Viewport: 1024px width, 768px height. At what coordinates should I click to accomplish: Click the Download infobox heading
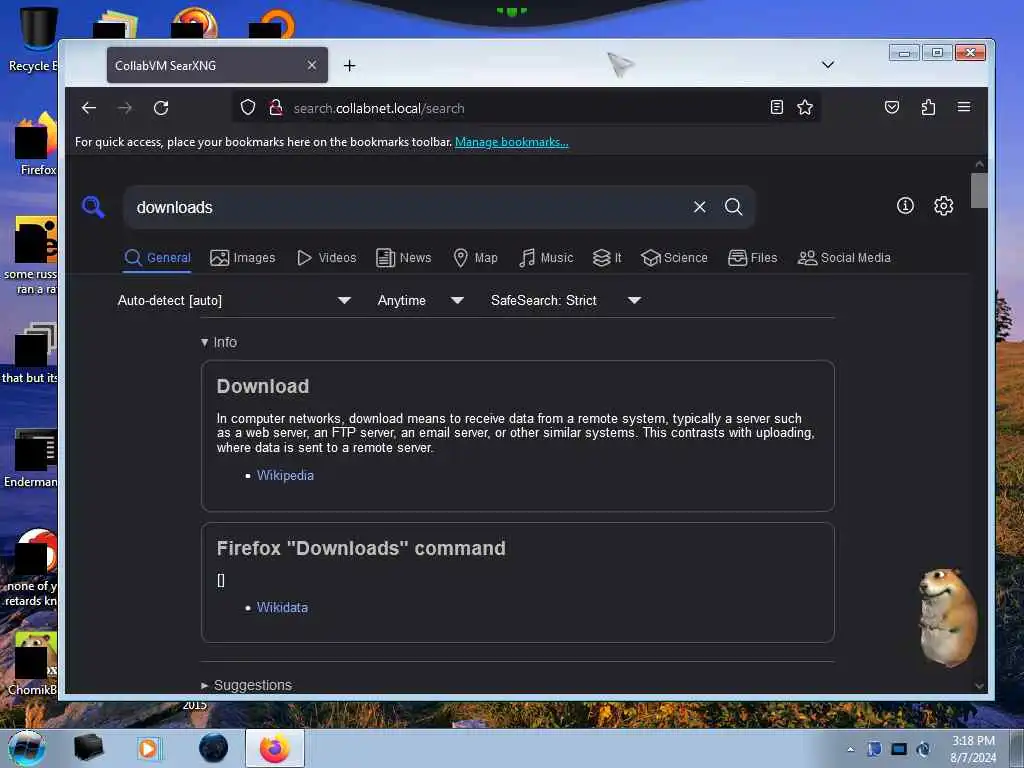click(263, 386)
